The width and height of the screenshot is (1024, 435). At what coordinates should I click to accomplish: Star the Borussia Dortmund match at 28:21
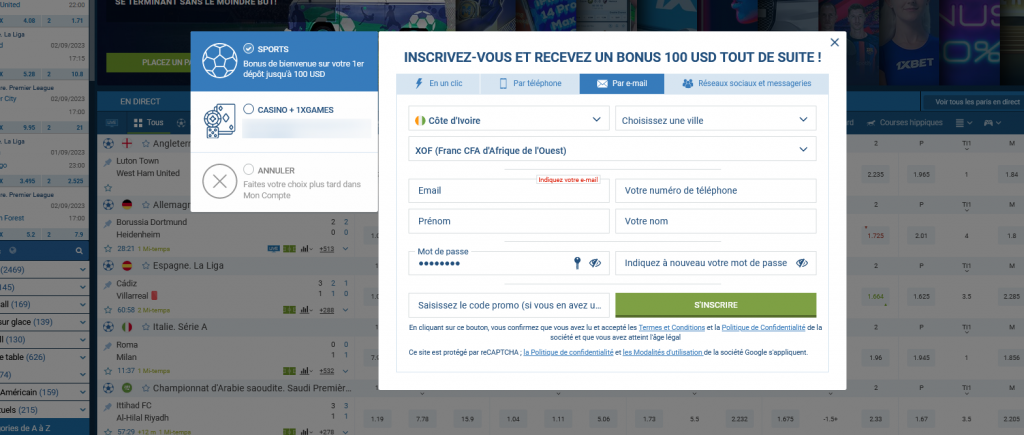[108, 248]
